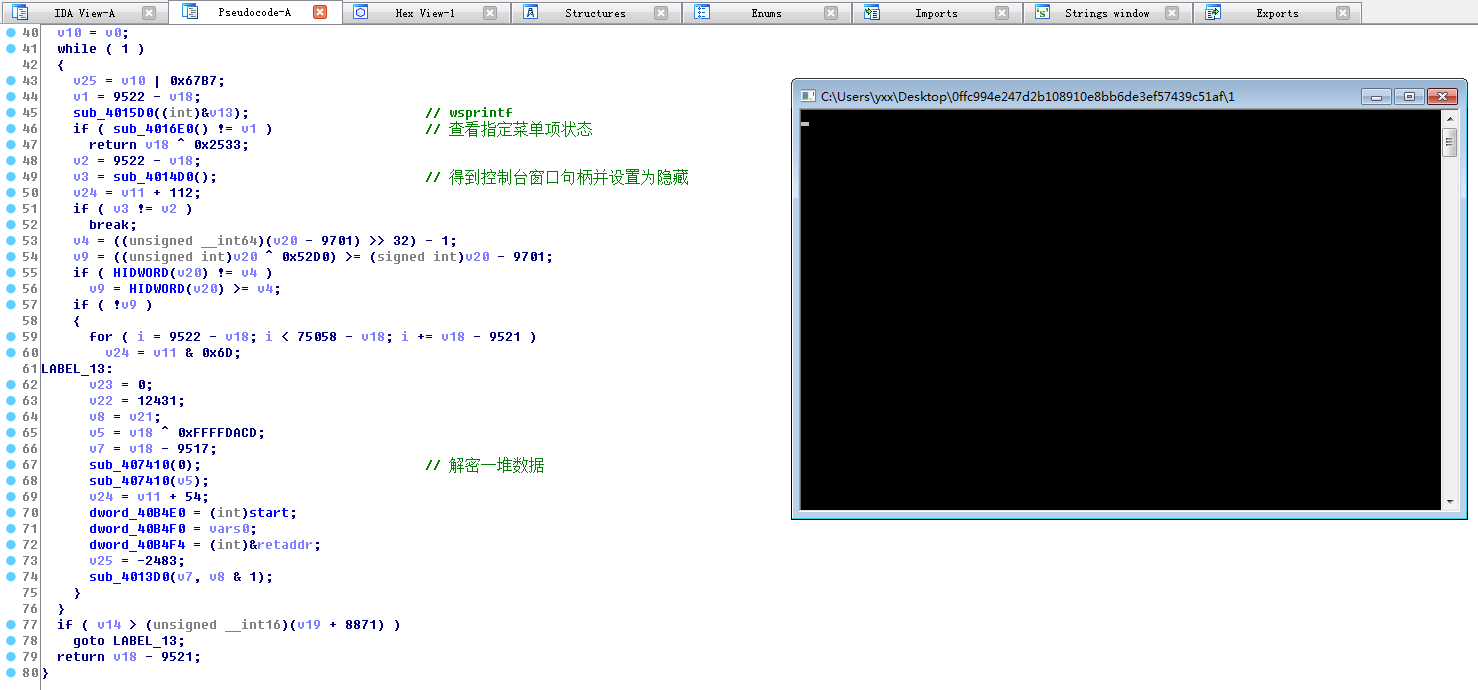Click the wsprintf comment text
The image size is (1478, 690).
(469, 112)
